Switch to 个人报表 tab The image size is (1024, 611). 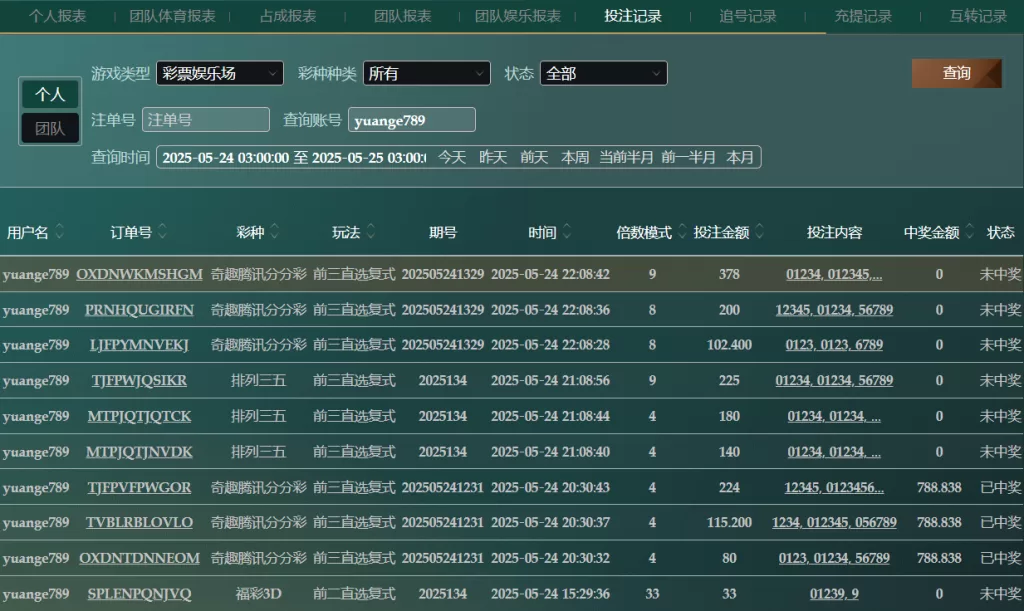57,16
